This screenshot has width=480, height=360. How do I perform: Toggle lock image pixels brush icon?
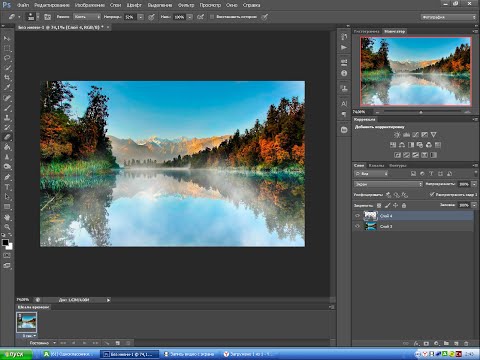click(x=387, y=205)
